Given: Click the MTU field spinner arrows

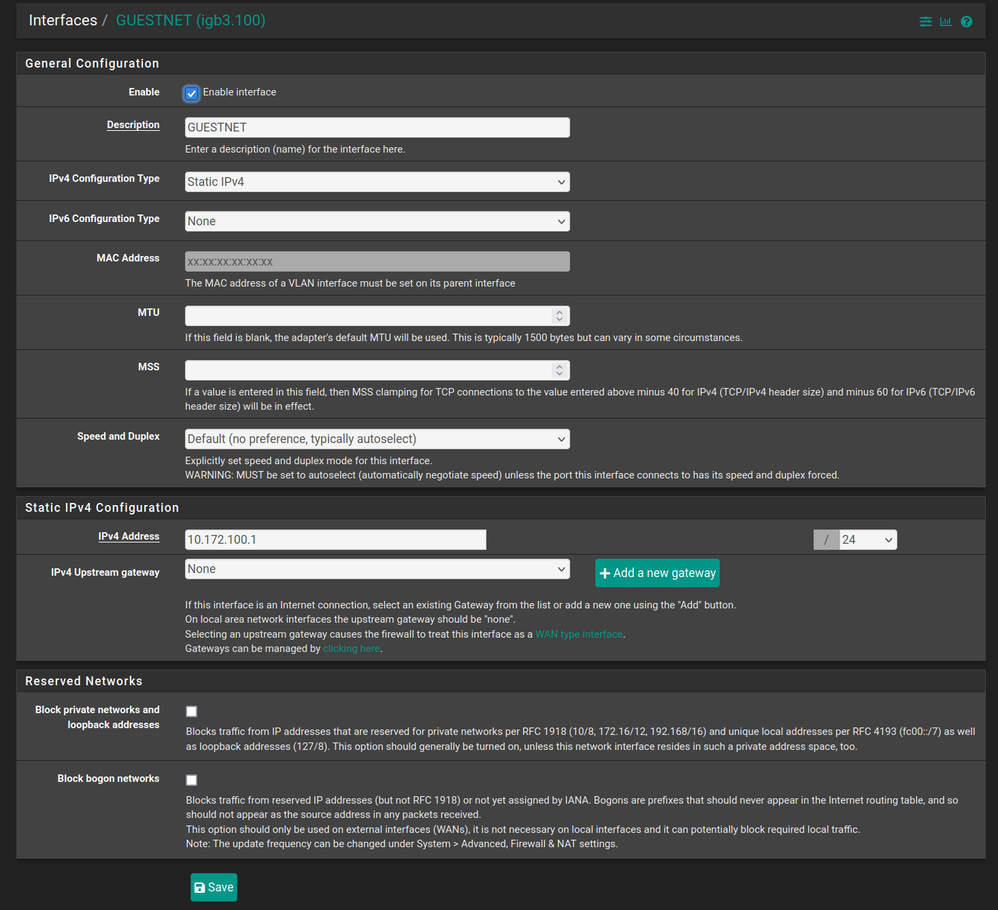Looking at the screenshot, I should (x=560, y=315).
